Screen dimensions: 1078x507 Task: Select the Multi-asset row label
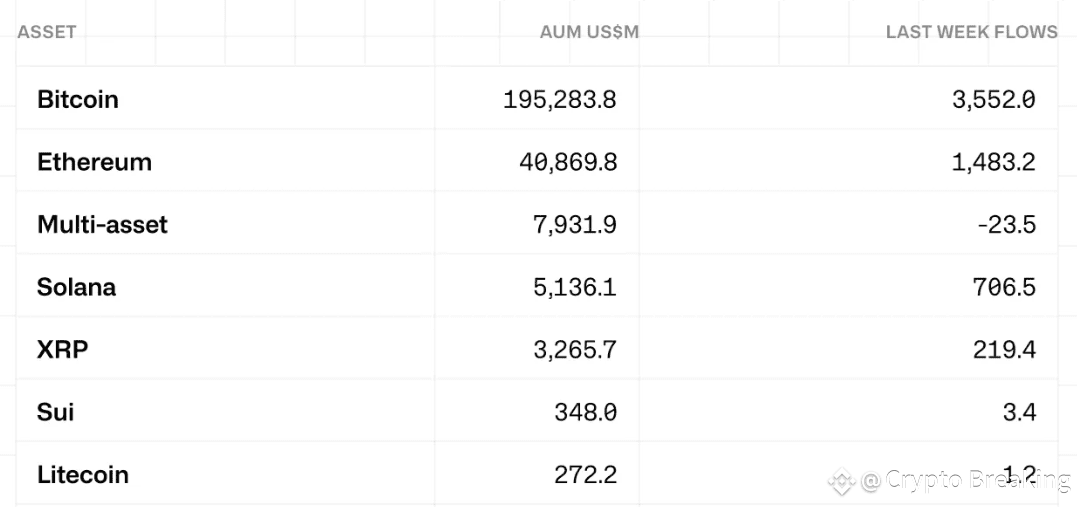tap(102, 224)
